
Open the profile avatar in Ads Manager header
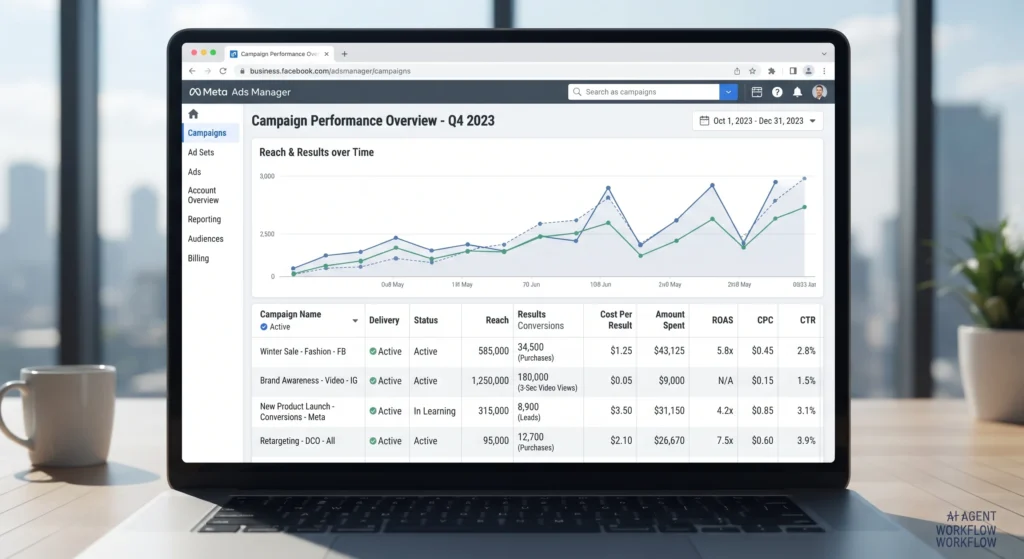coord(819,92)
